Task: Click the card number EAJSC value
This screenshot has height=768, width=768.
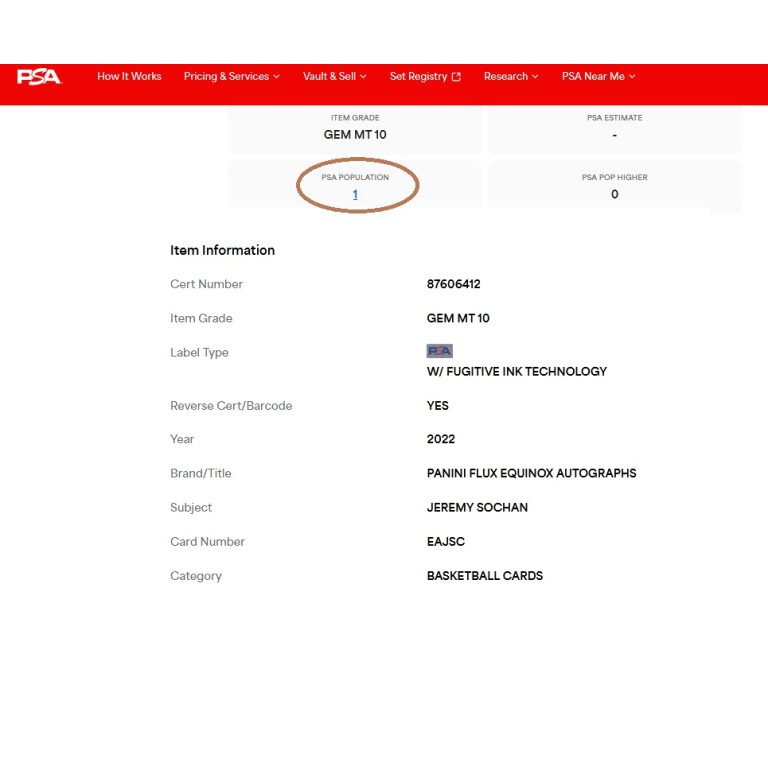Action: coord(446,541)
